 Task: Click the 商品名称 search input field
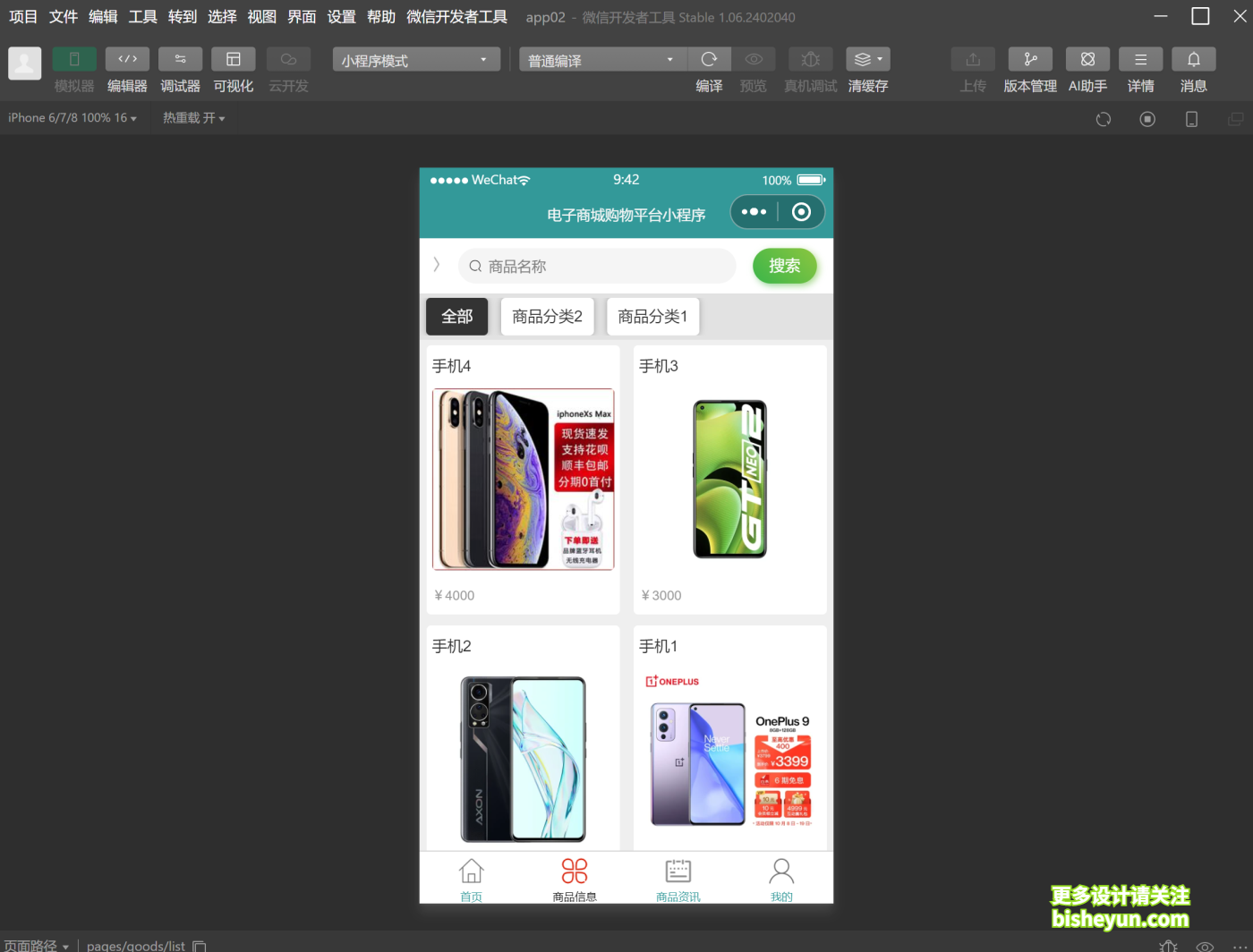pyautogui.click(x=596, y=266)
